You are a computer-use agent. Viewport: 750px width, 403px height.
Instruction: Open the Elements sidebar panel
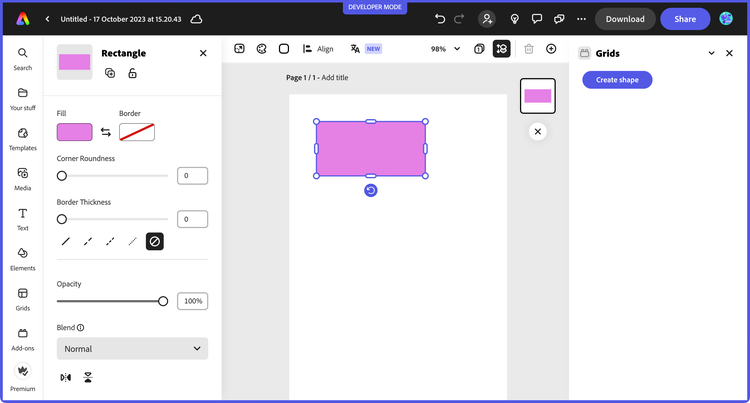(x=22, y=258)
